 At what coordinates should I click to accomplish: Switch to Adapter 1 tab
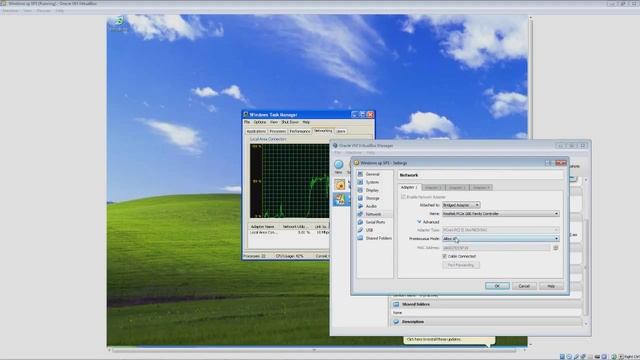409,187
